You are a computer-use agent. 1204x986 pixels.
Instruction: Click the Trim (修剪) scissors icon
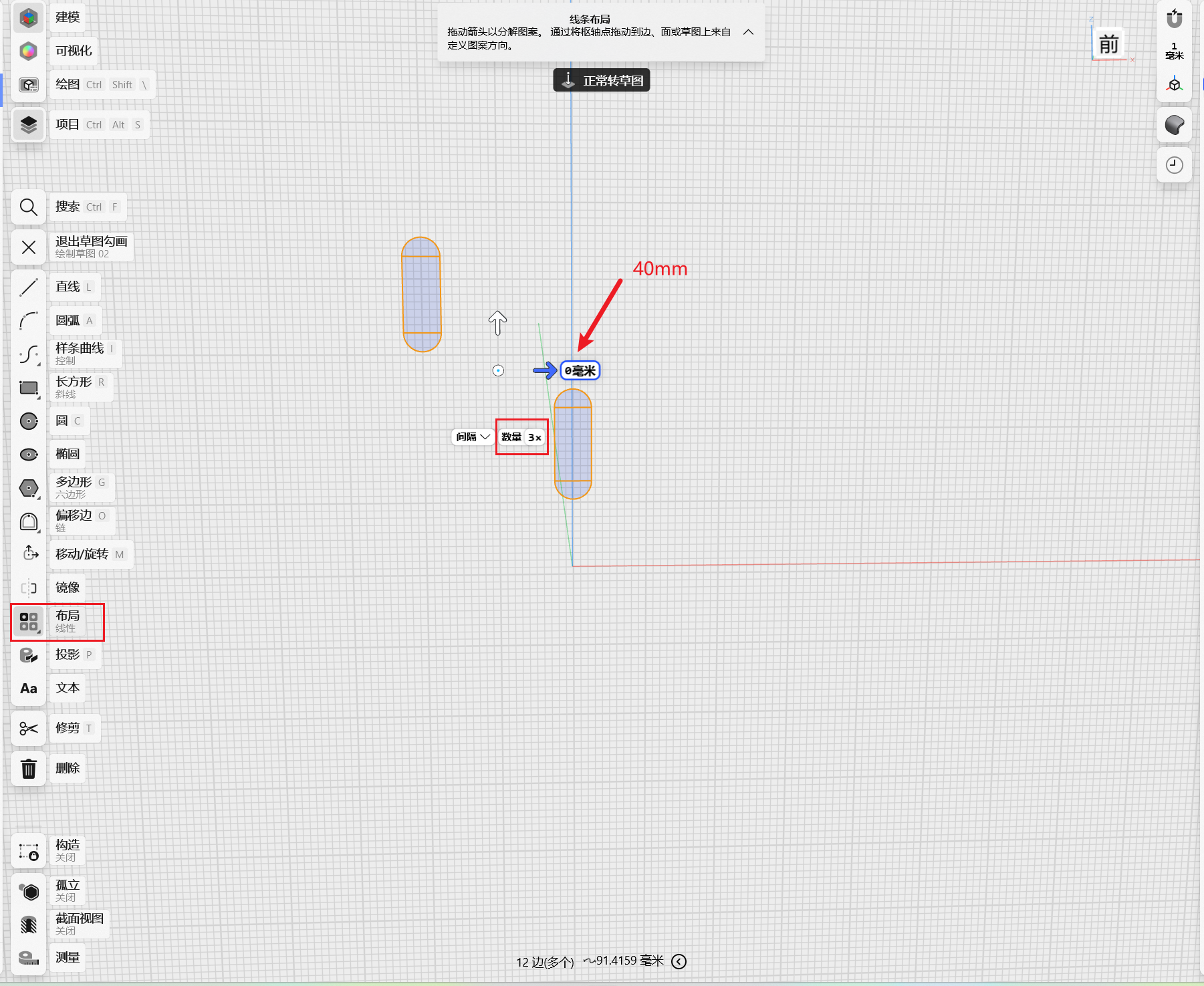[x=28, y=729]
